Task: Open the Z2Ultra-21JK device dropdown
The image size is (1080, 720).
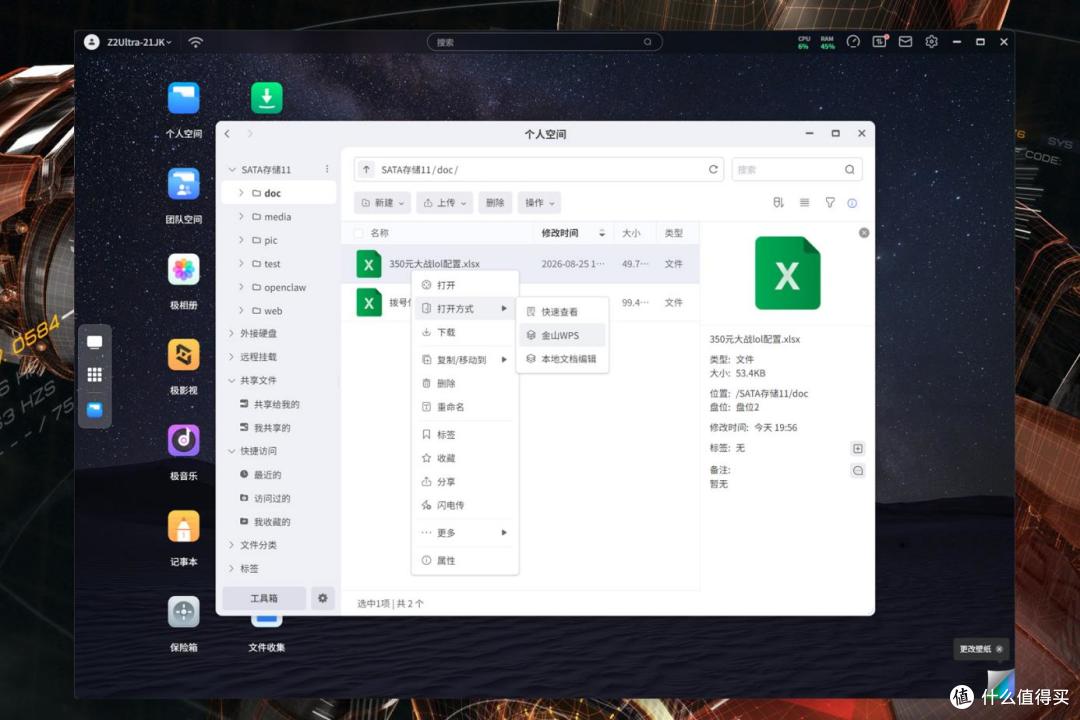Action: (139, 42)
